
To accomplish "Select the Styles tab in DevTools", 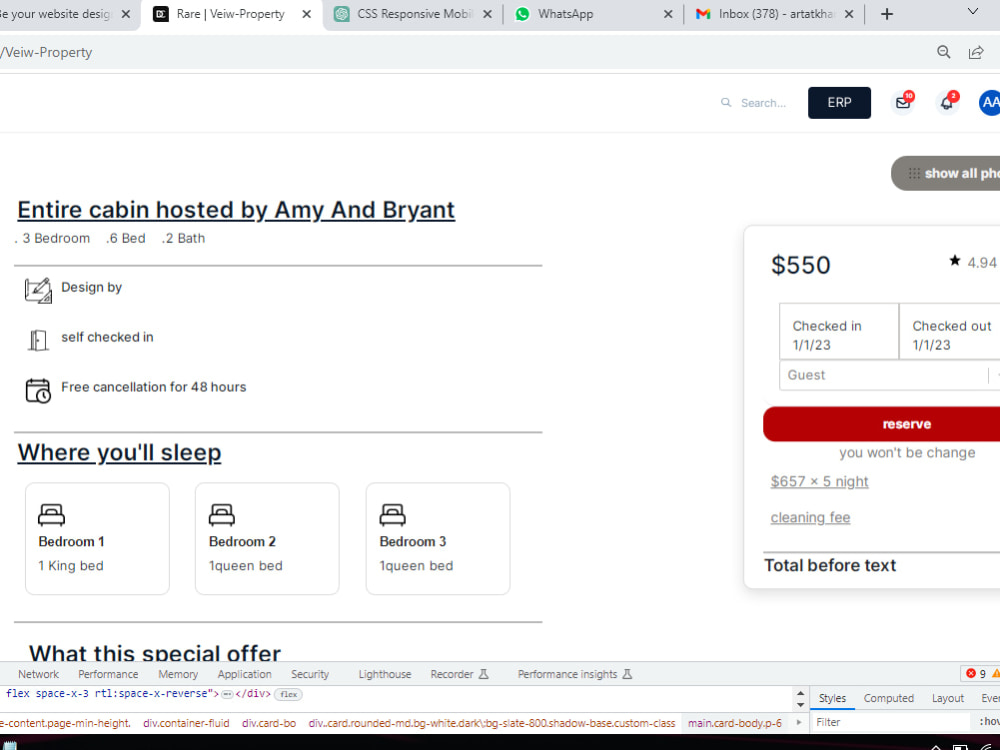I will tap(832, 698).
